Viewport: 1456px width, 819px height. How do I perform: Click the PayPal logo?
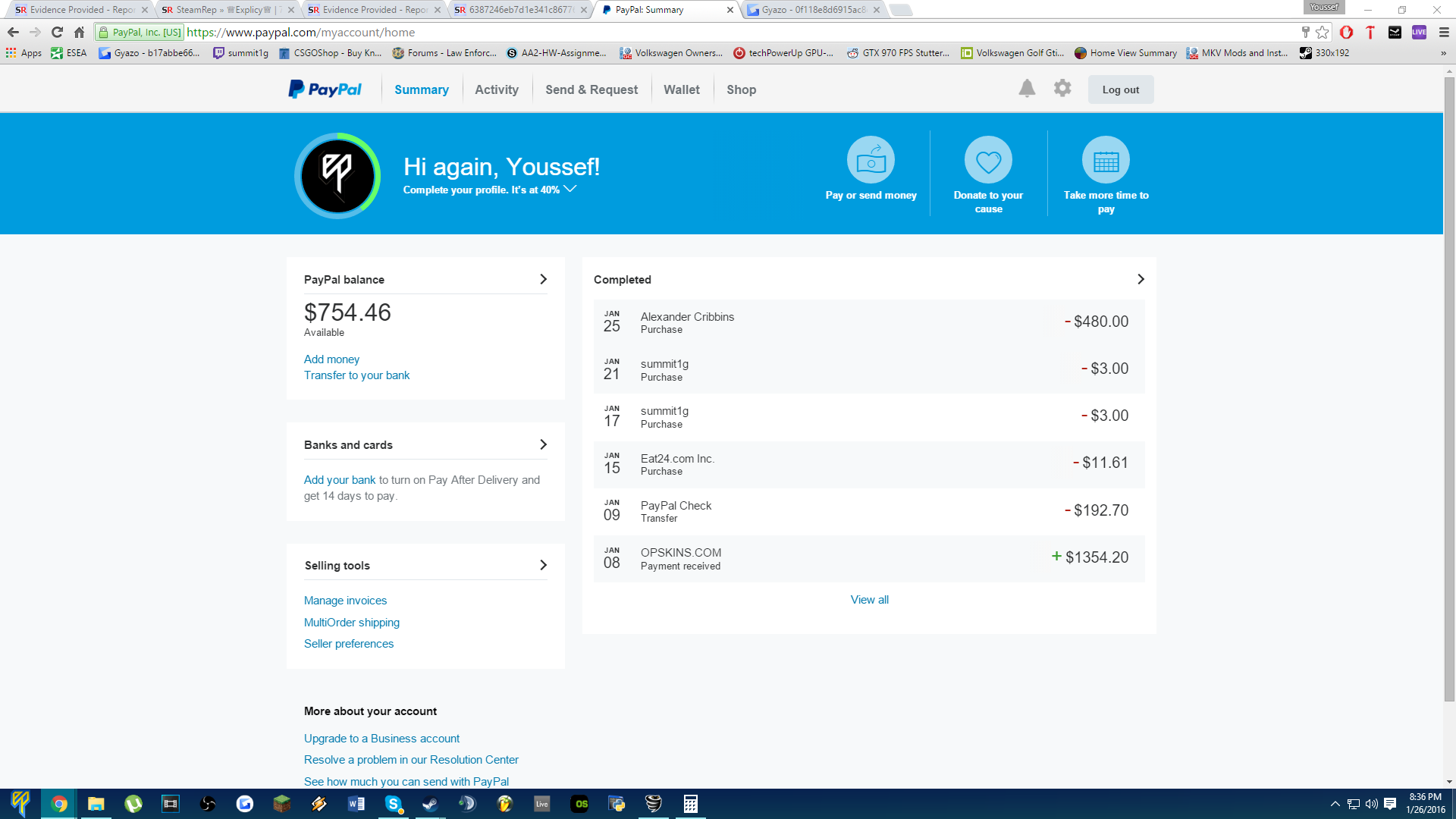[325, 89]
